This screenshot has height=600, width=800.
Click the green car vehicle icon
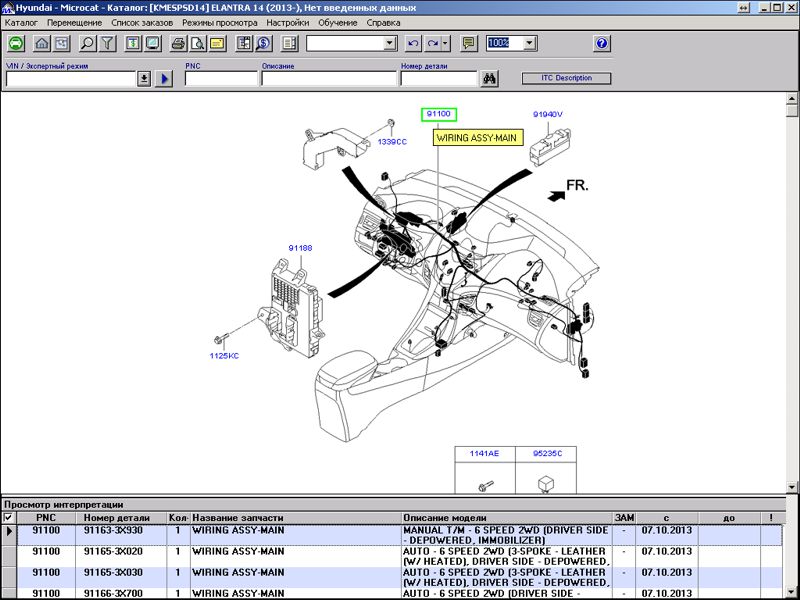click(16, 43)
